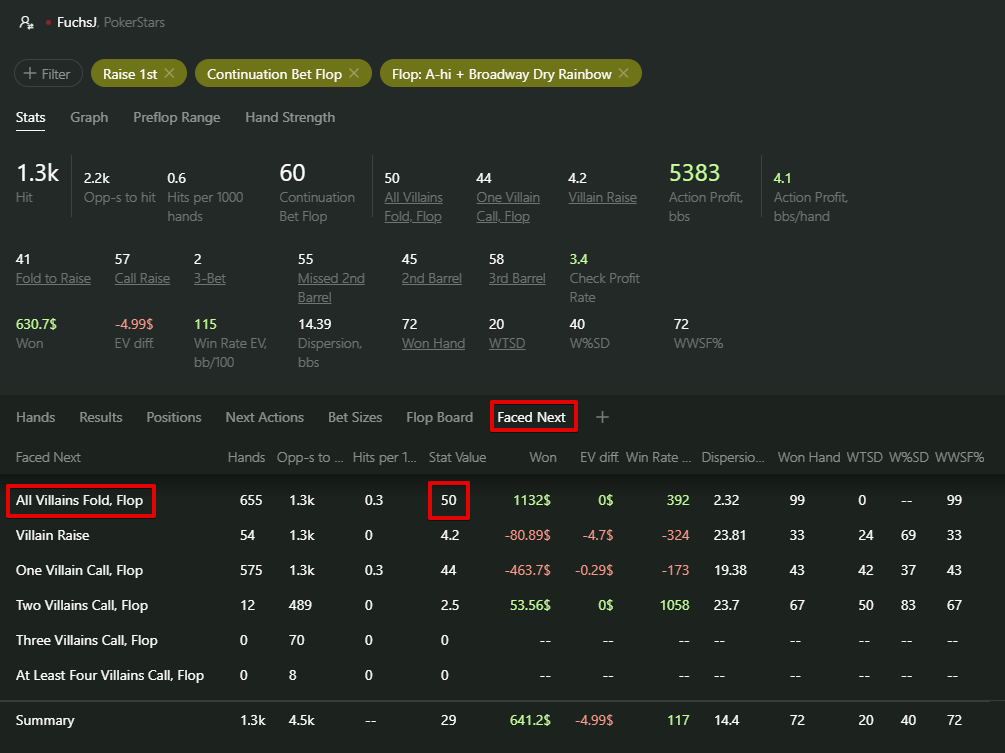
Task: Sort by the Stat Value column header
Action: (x=457, y=457)
